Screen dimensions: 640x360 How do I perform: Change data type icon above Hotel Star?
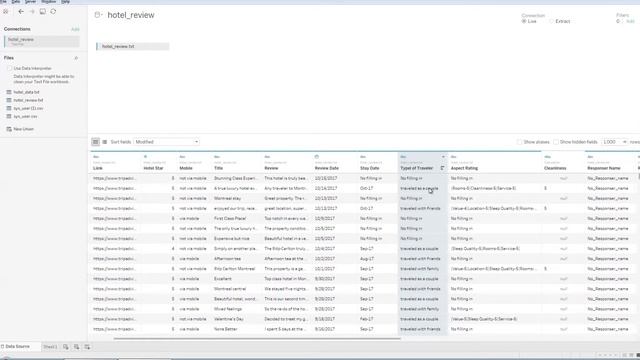pos(145,157)
